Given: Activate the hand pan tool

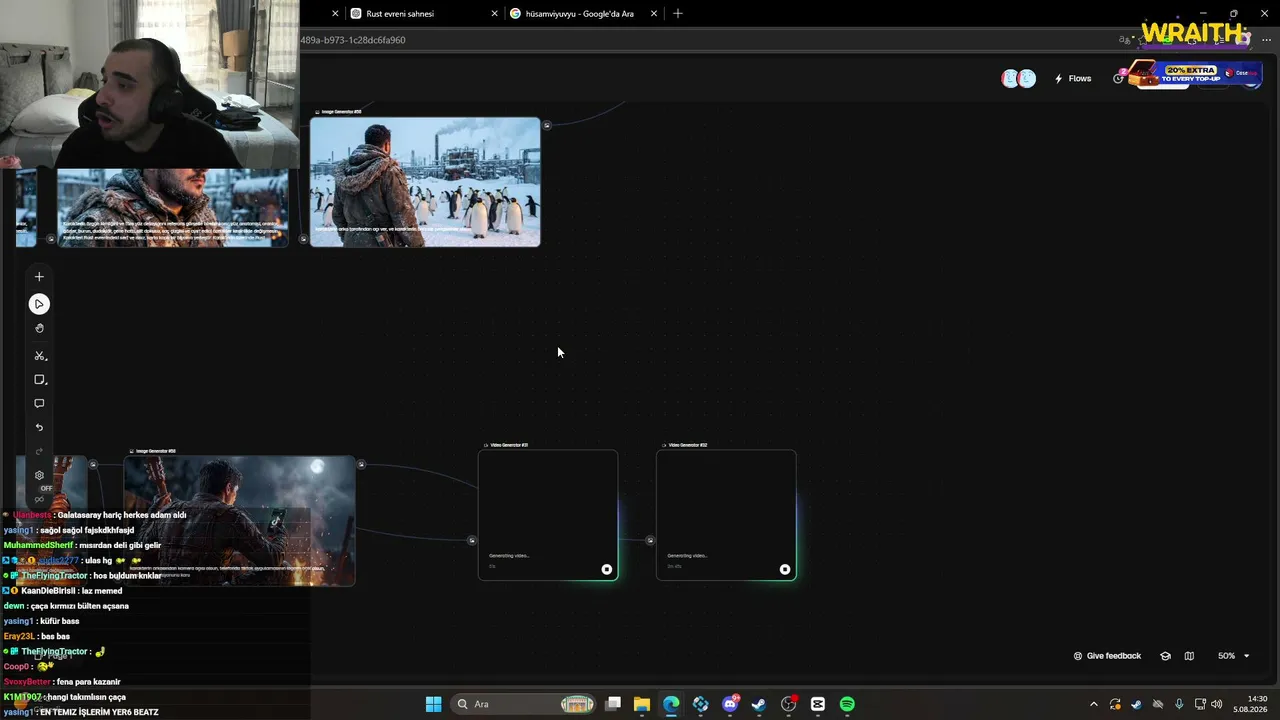Looking at the screenshot, I should (x=39, y=328).
